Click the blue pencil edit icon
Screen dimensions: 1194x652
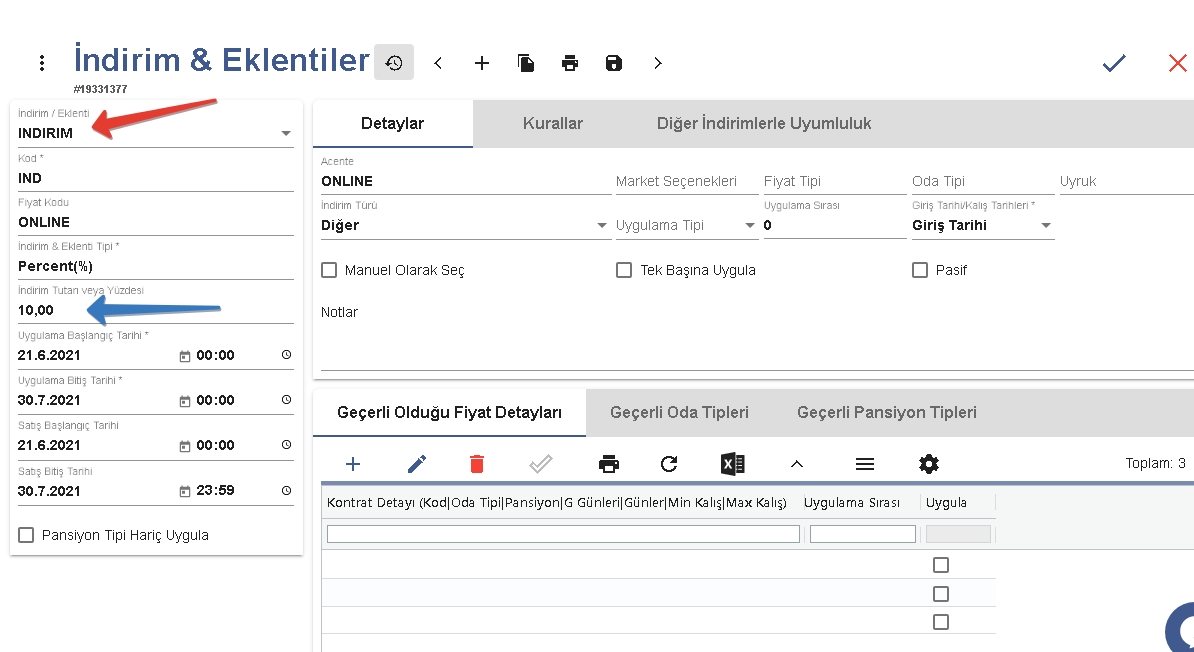417,464
